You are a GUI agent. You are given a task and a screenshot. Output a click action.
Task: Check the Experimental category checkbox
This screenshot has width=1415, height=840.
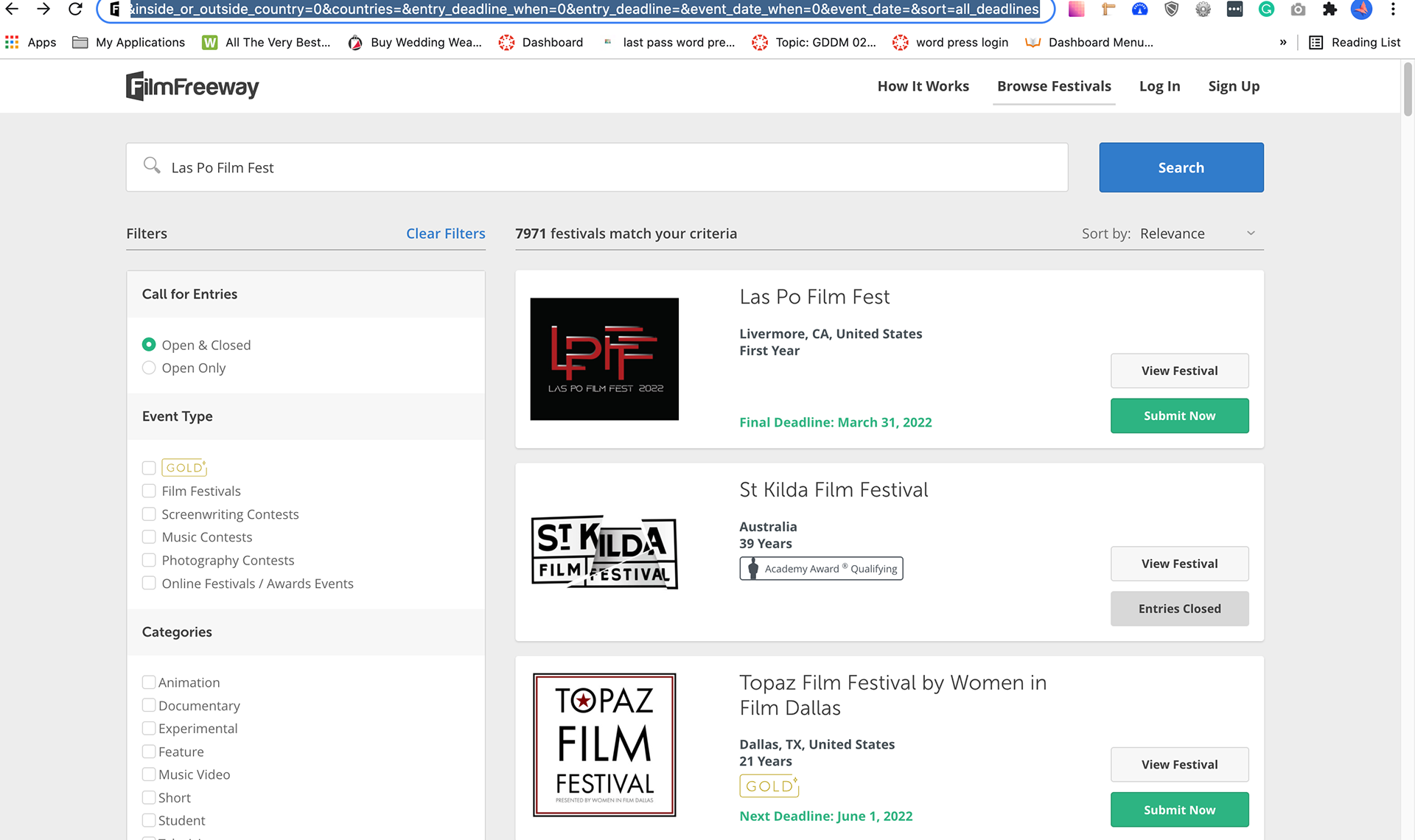[x=149, y=728]
